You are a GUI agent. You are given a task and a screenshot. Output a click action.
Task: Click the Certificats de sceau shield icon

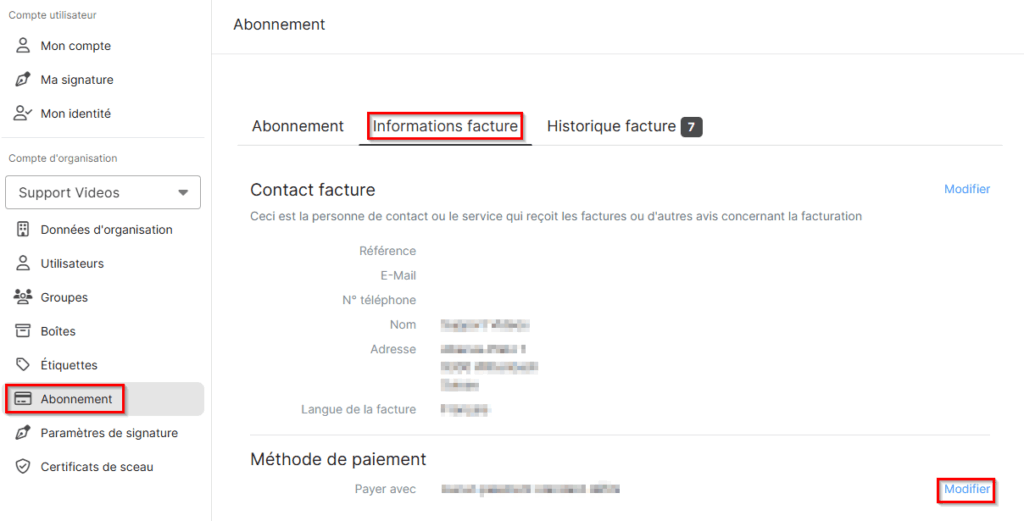pyautogui.click(x=23, y=467)
